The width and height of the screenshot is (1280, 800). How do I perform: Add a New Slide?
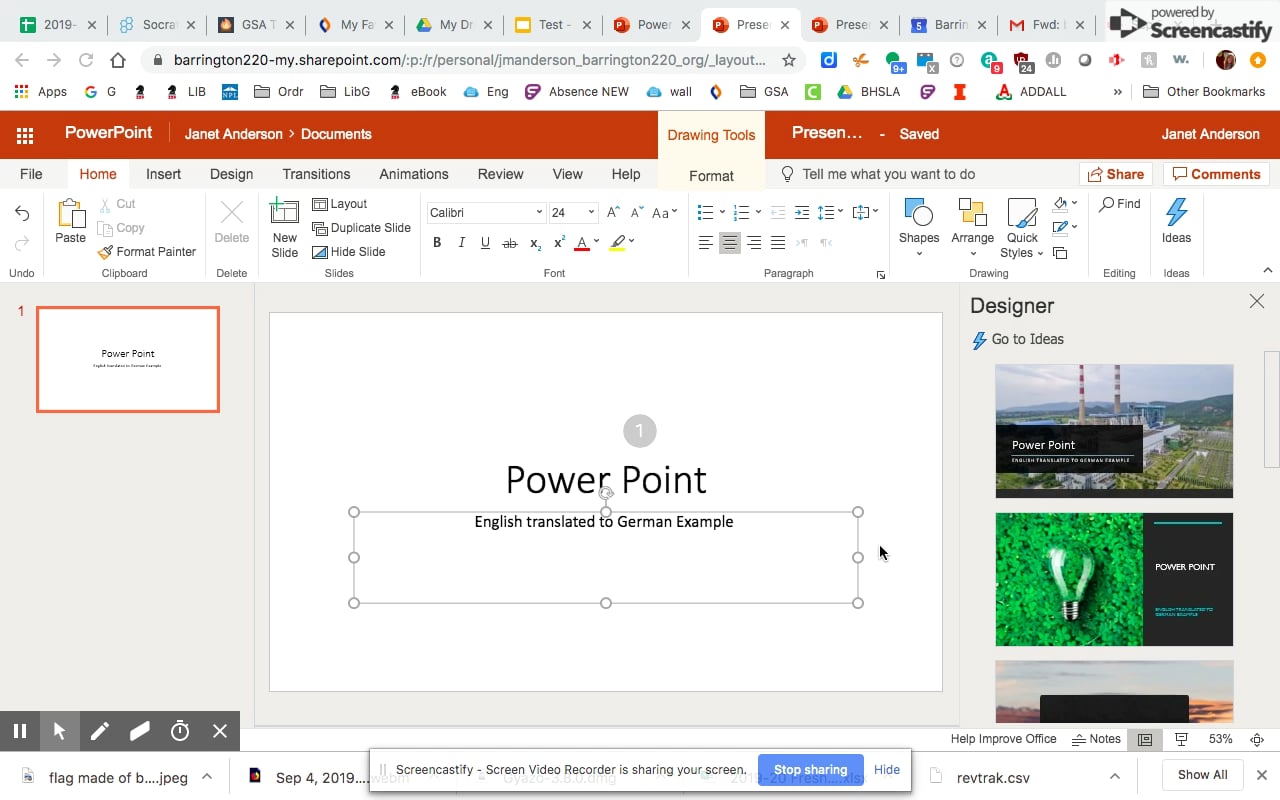[x=284, y=229]
